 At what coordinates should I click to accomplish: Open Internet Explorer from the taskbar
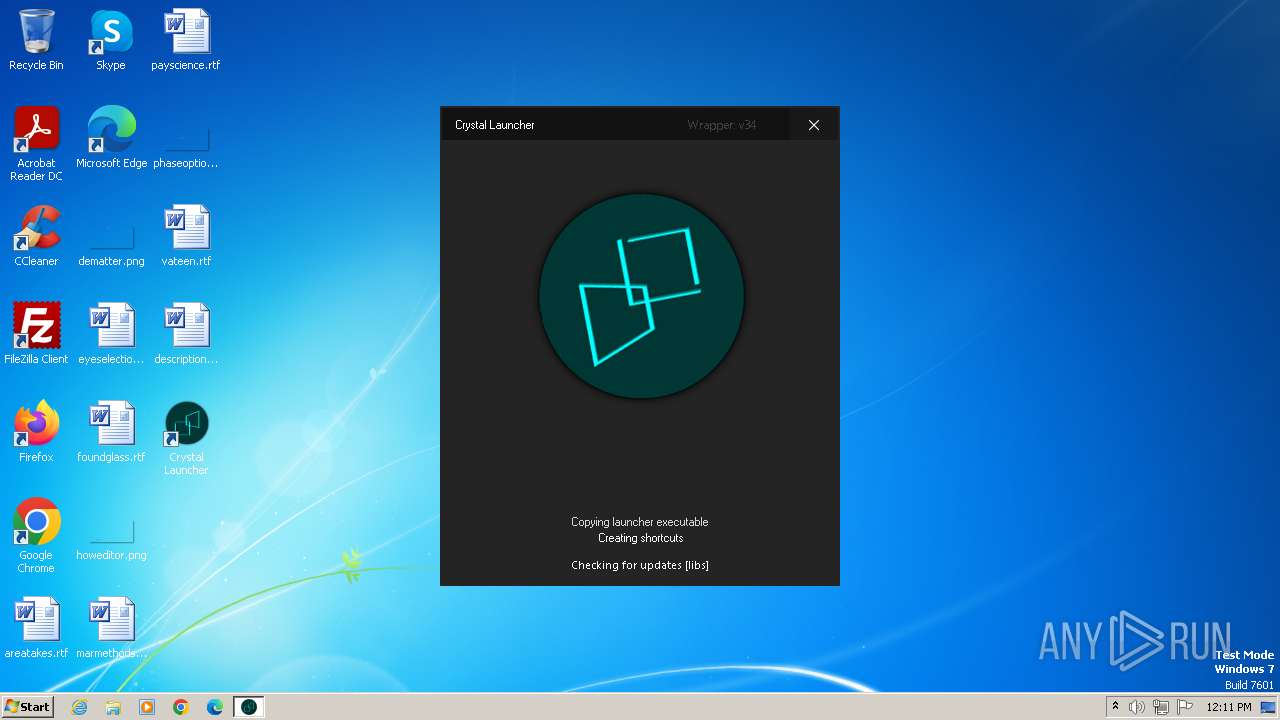pyautogui.click(x=80, y=707)
